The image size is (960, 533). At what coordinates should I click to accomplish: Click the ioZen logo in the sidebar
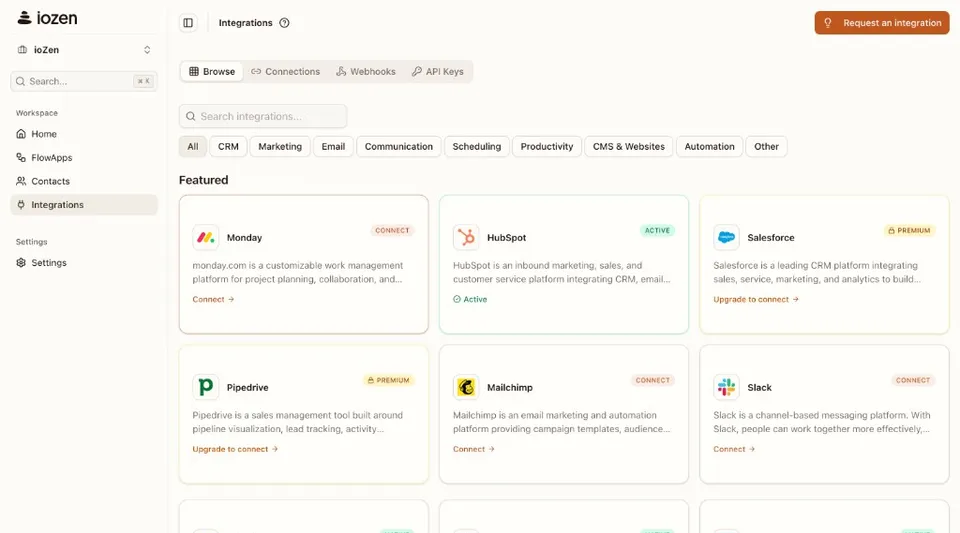click(x=47, y=18)
